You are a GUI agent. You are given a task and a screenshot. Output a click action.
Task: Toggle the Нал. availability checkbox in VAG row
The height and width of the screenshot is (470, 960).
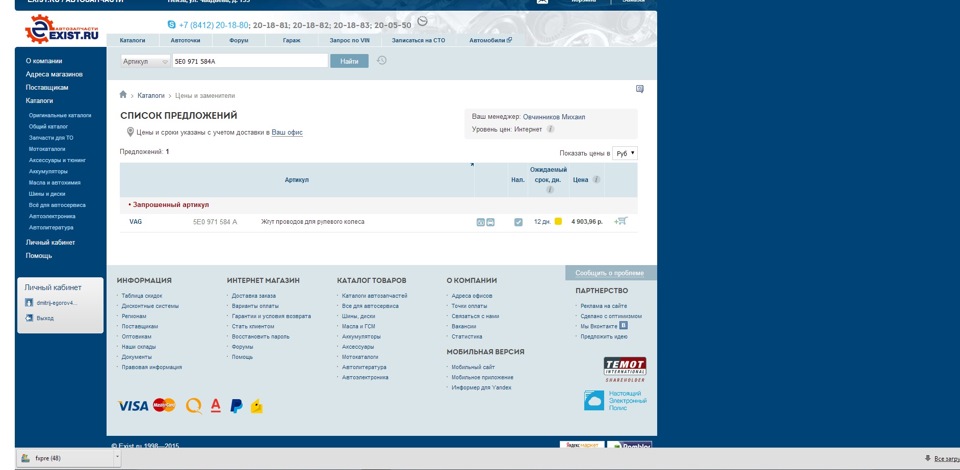point(518,222)
